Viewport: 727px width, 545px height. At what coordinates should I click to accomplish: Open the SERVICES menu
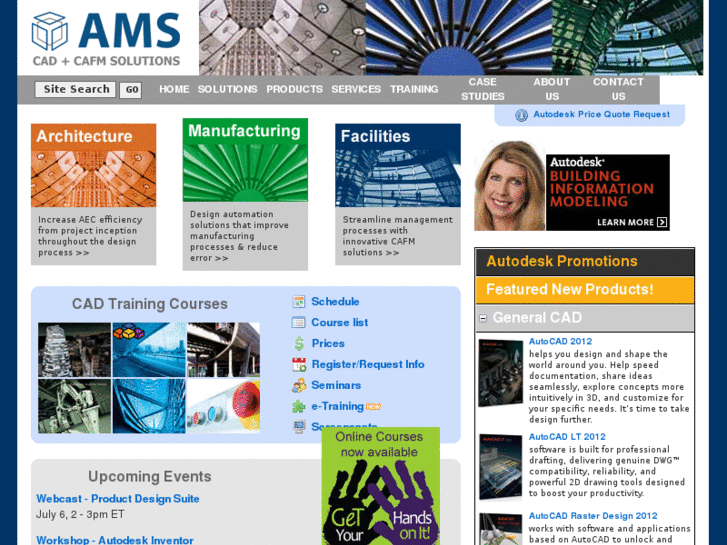click(356, 89)
